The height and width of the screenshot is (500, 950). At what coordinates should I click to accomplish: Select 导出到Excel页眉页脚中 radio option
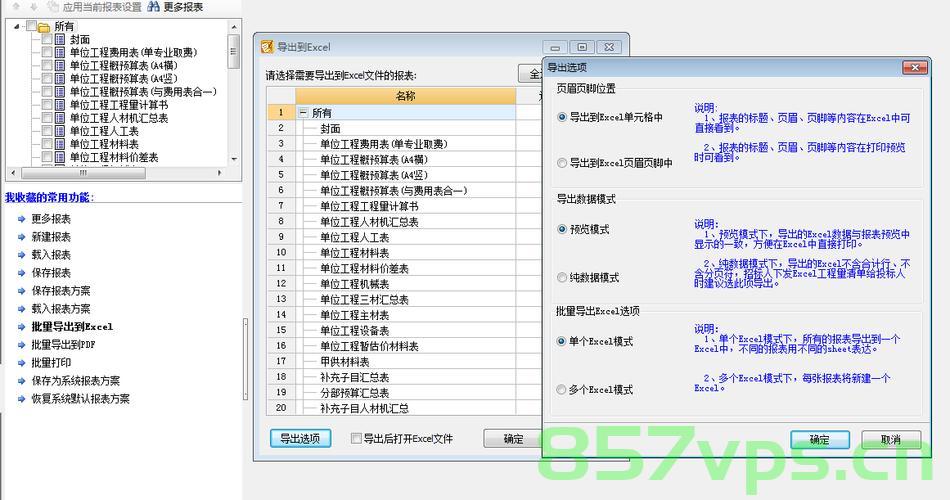[562, 163]
